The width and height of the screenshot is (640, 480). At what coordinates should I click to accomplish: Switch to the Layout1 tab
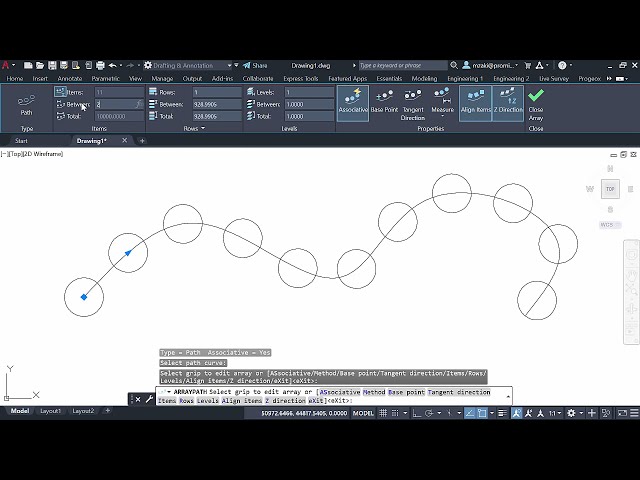pos(50,411)
